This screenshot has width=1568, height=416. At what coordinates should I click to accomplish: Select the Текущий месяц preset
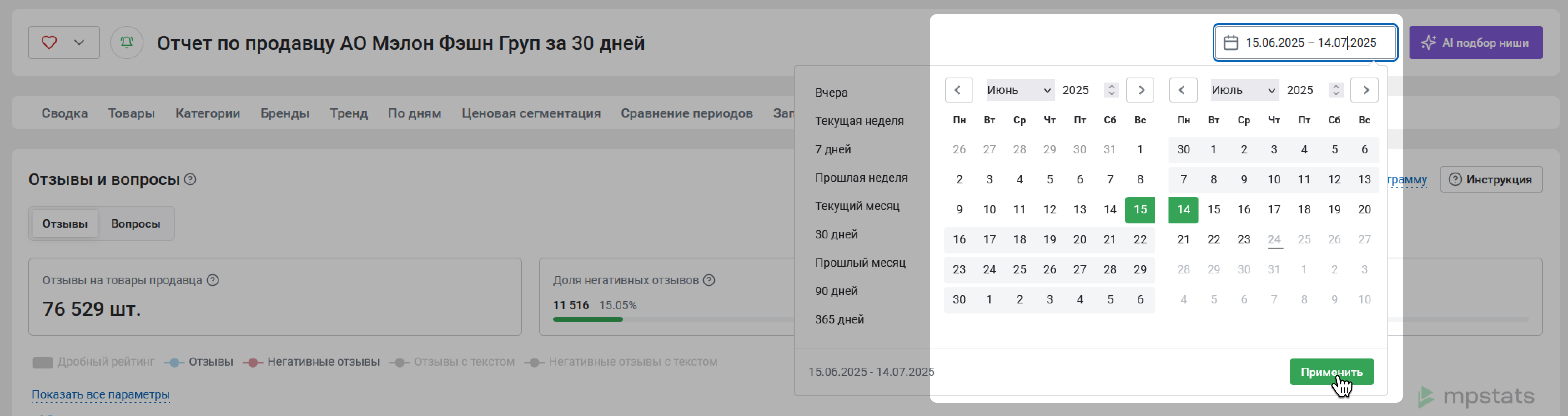(857, 206)
